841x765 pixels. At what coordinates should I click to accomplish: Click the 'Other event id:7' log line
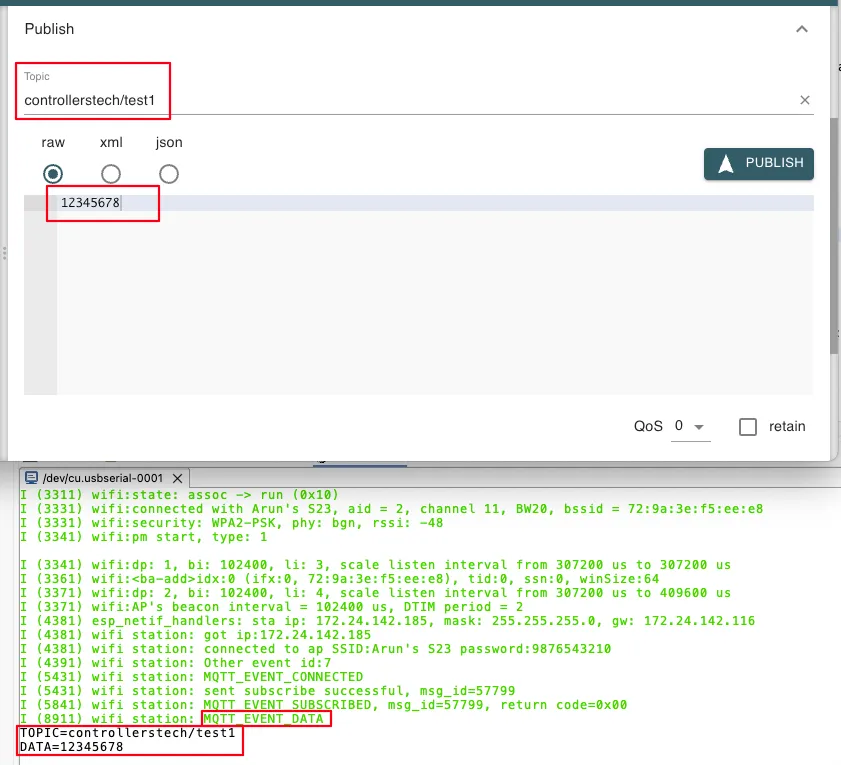click(x=176, y=663)
